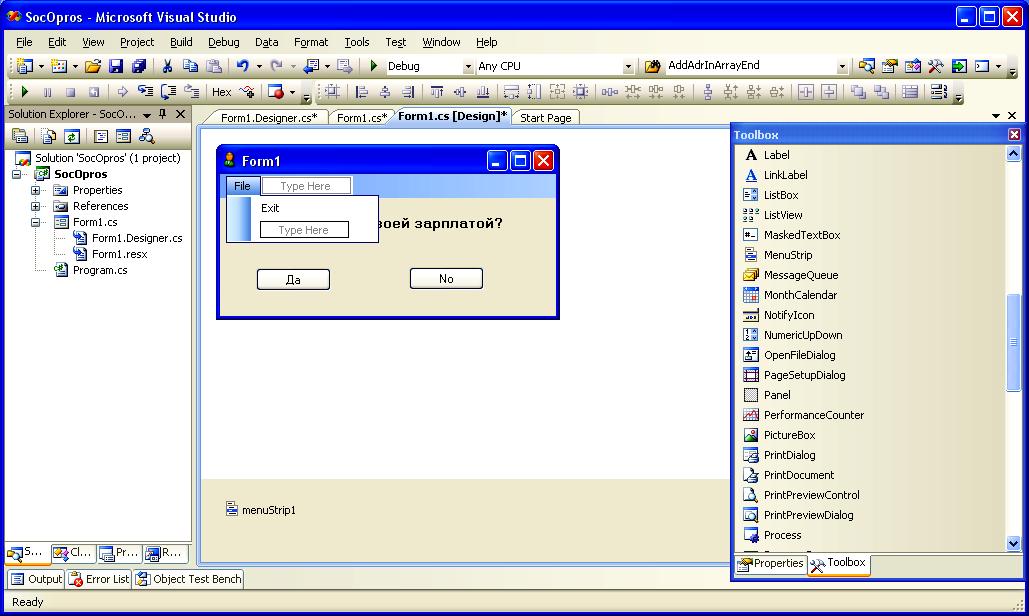
Task: Click the Copy icon in the toolbar
Action: tap(190, 66)
